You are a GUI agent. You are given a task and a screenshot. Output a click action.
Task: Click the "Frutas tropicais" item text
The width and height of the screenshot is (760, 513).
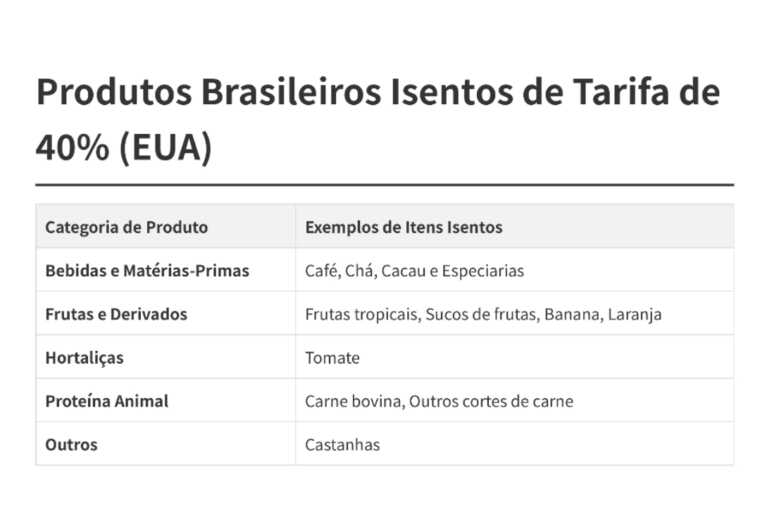[x=360, y=314]
